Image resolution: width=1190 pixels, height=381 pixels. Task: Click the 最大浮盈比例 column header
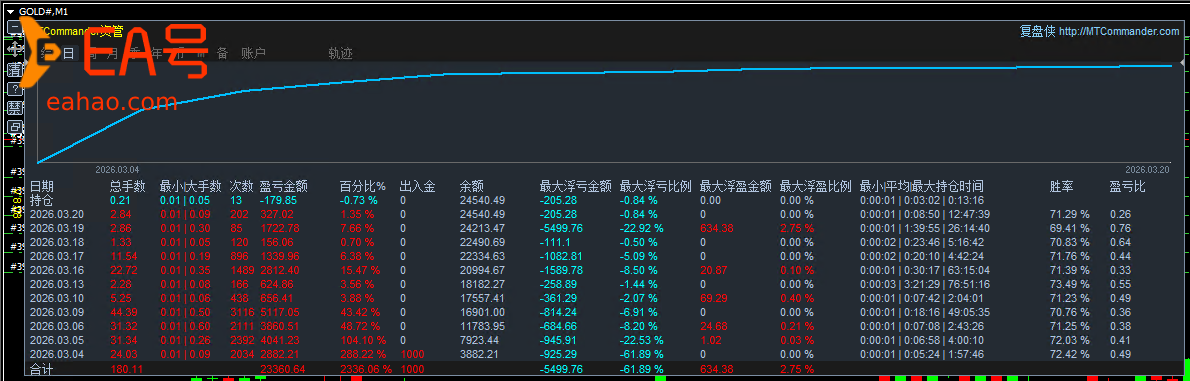(x=816, y=186)
